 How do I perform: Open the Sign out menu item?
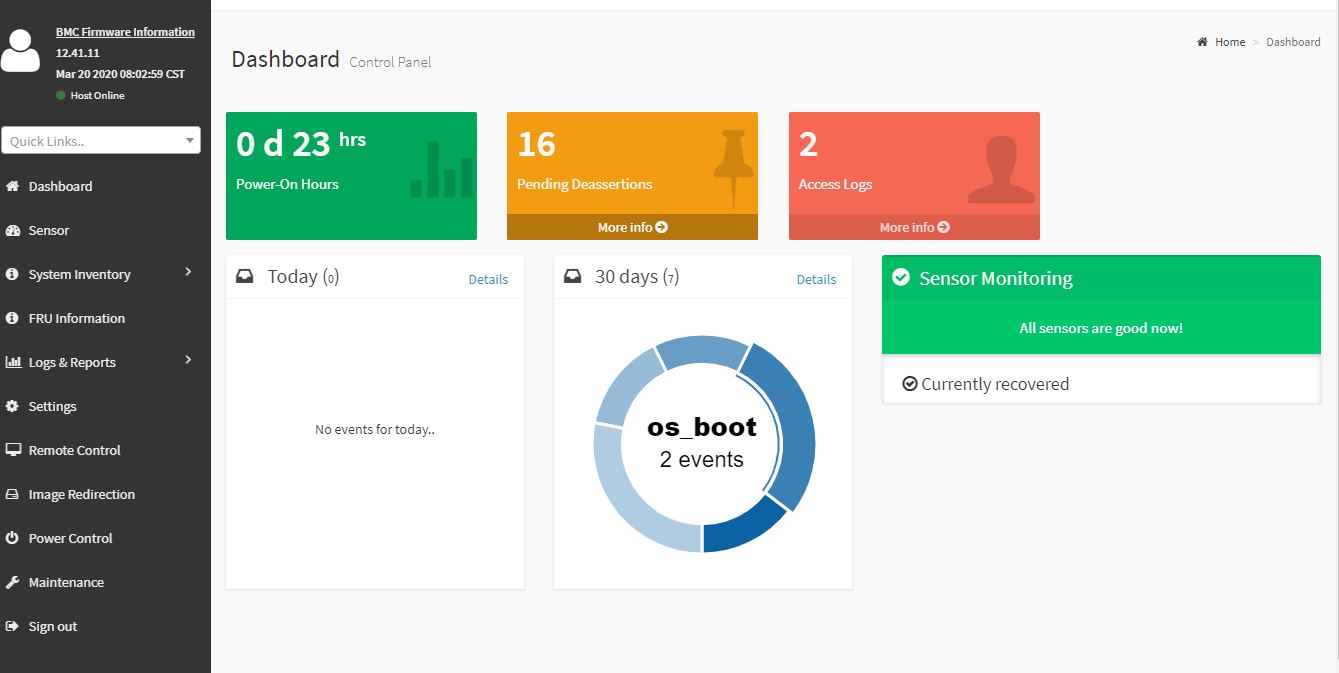(52, 626)
